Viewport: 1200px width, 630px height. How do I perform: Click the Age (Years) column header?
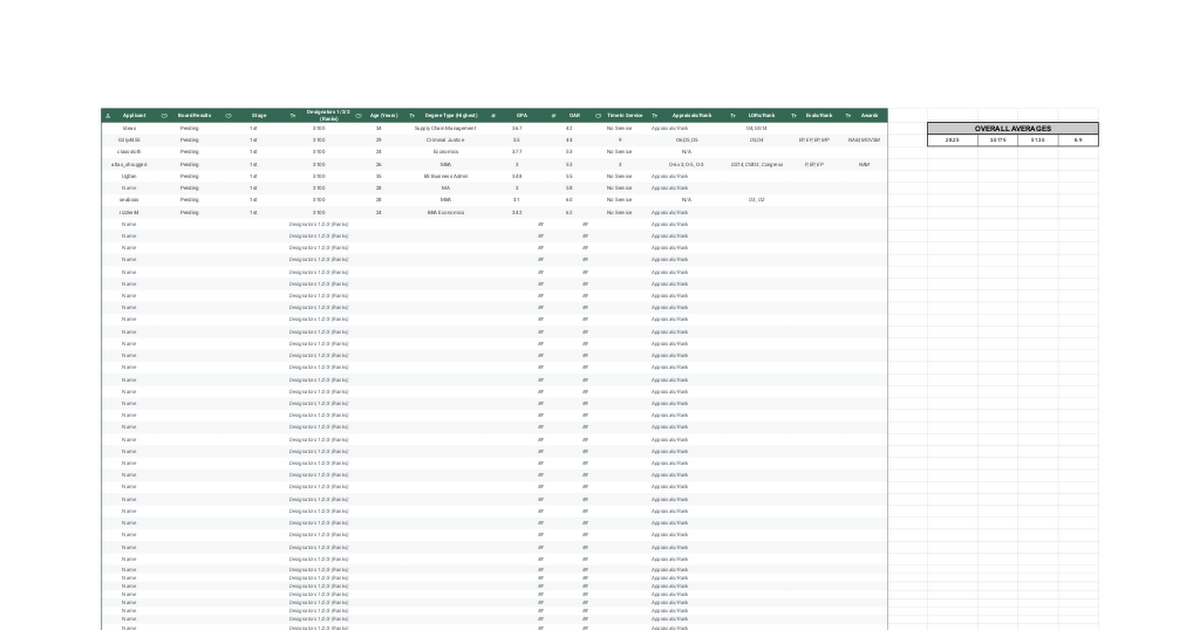pyautogui.click(x=384, y=116)
